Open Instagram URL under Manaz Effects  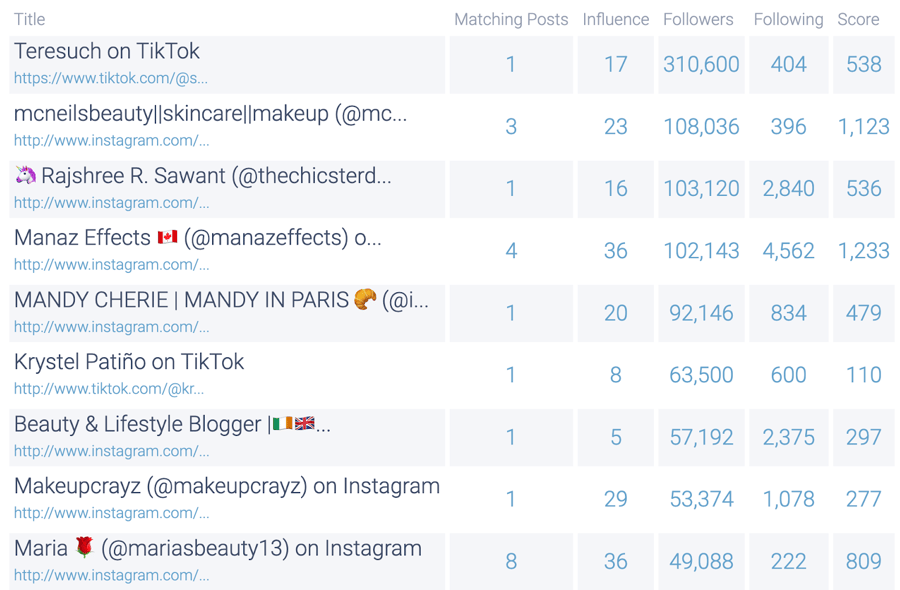coord(111,265)
